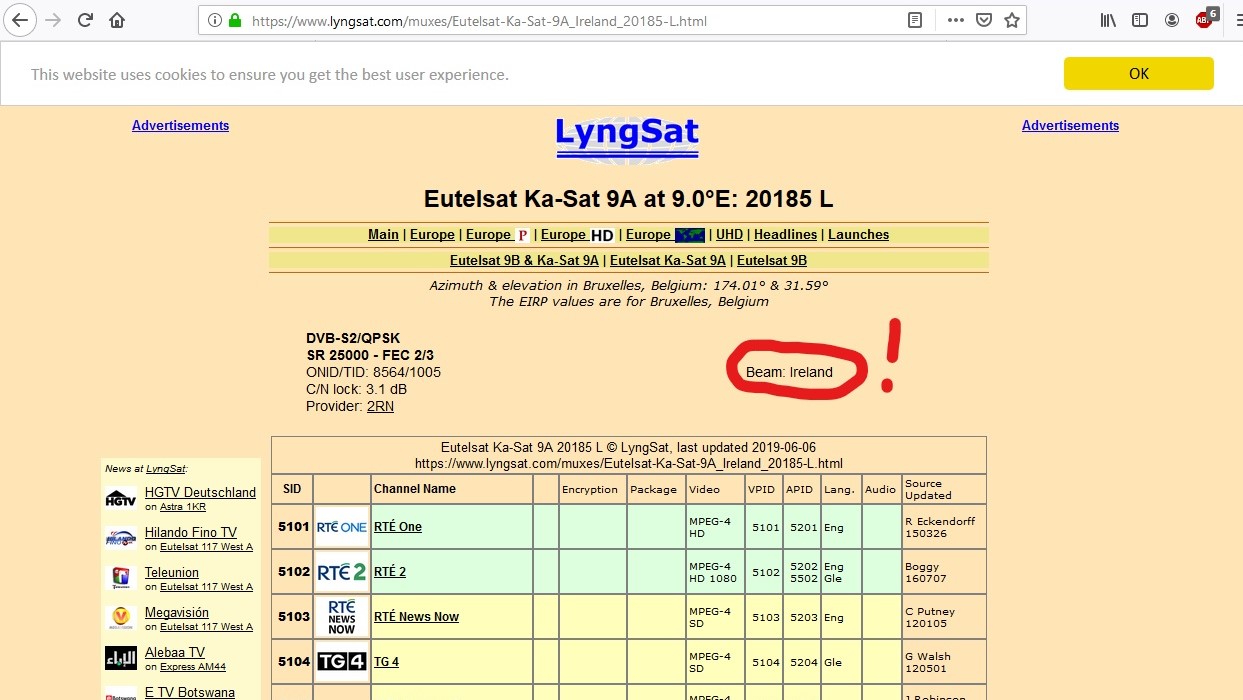Reload the current page

(86, 20)
